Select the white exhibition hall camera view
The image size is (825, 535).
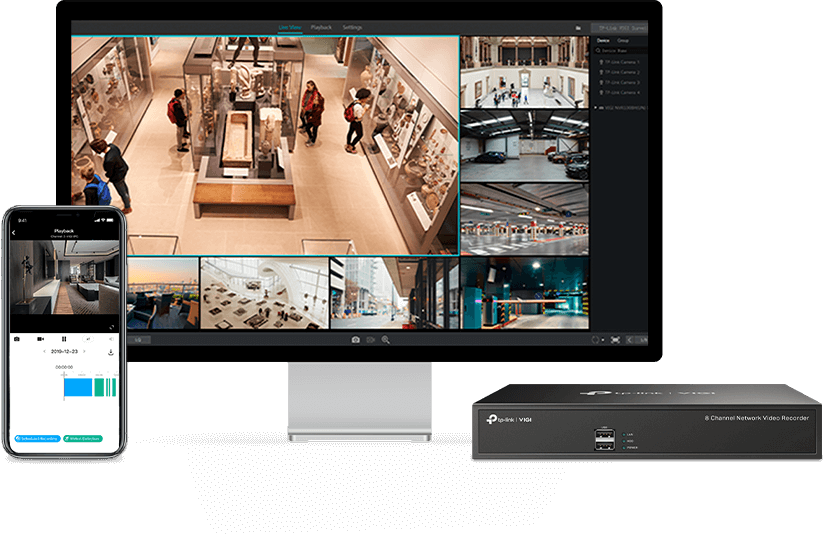(x=265, y=293)
